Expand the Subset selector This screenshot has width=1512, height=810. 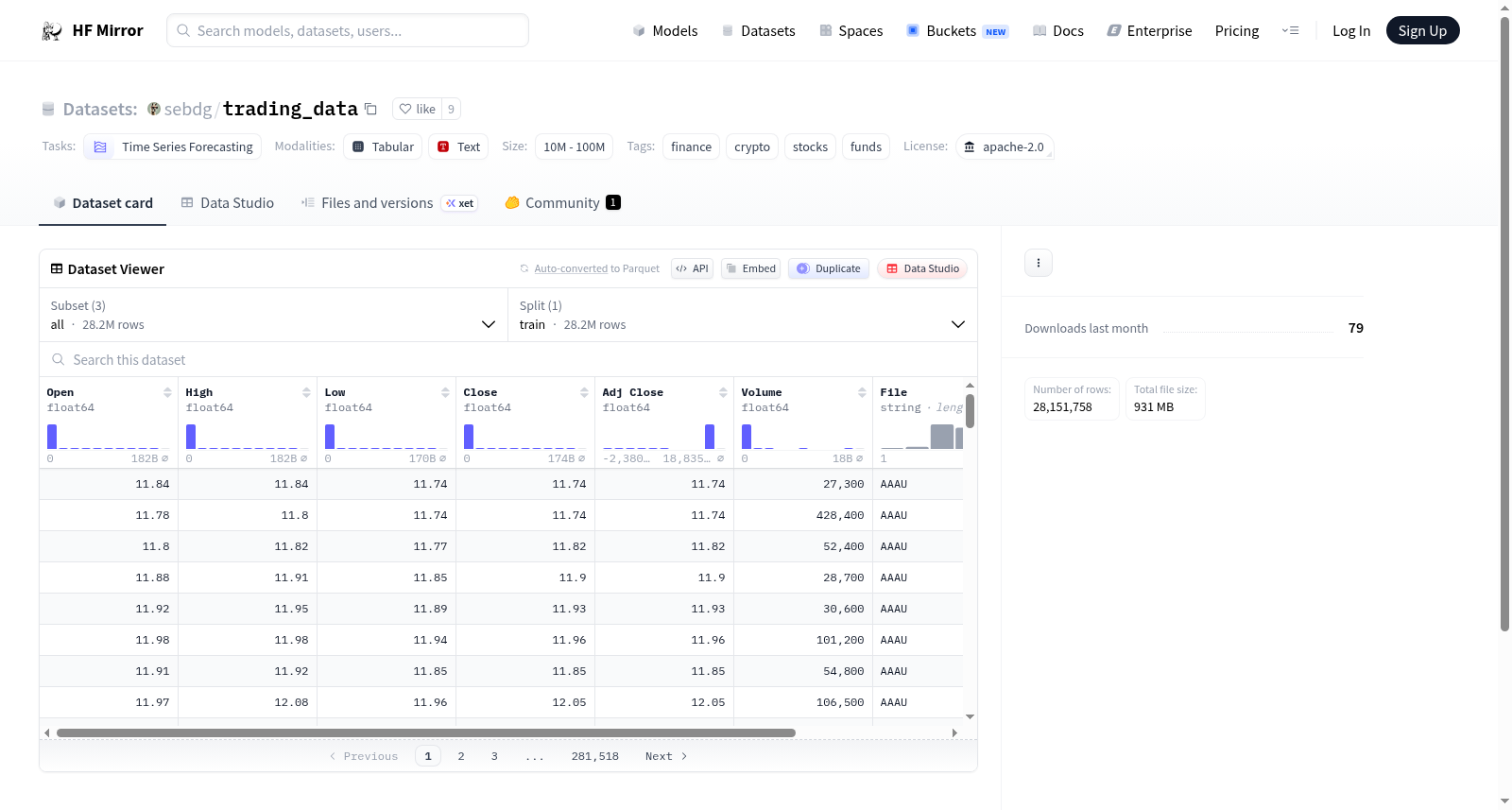click(x=273, y=315)
